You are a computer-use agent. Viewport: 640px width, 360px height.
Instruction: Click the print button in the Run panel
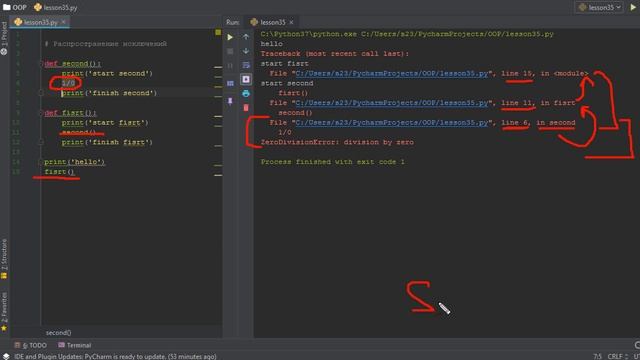[246, 93]
